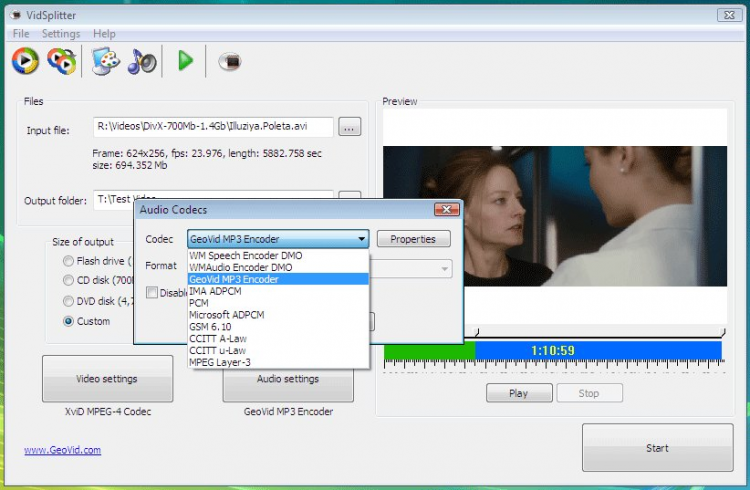Click the Input file path field
This screenshot has width=750, height=490.
point(213,127)
